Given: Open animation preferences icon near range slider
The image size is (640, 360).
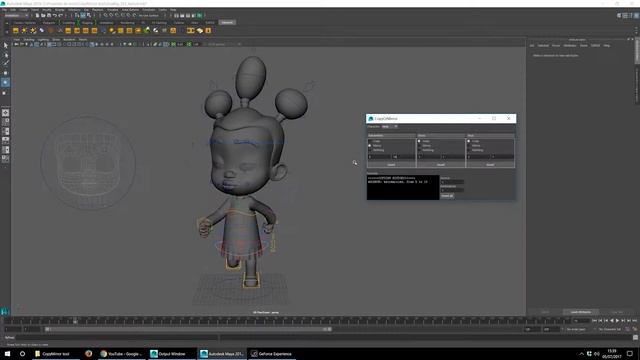Looking at the screenshot, I should [635, 329].
